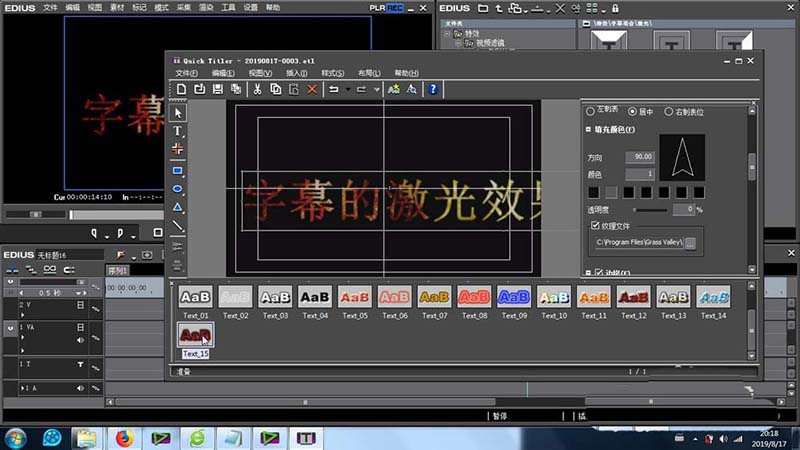Image resolution: width=800 pixels, height=450 pixels.
Task: Click the second gray fill color swatch
Action: pos(611,192)
